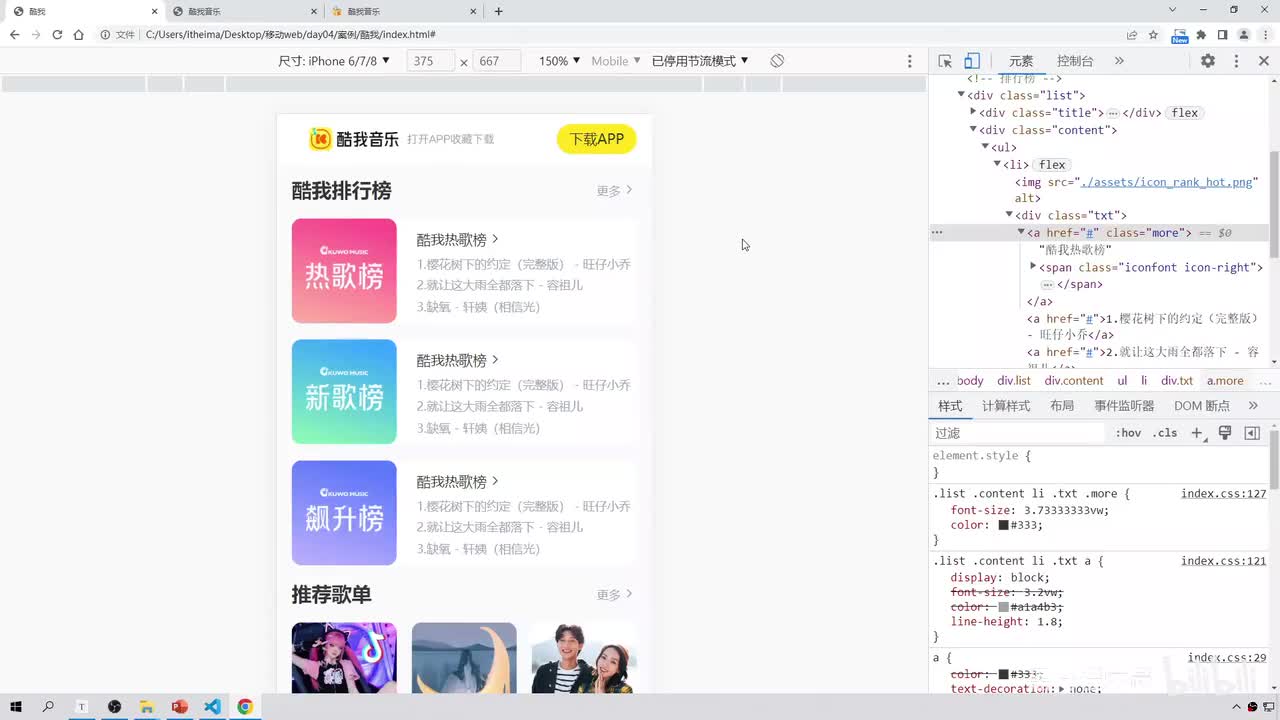This screenshot has width=1280, height=720.
Task: Bookmark this page star icon
Action: point(1153,35)
